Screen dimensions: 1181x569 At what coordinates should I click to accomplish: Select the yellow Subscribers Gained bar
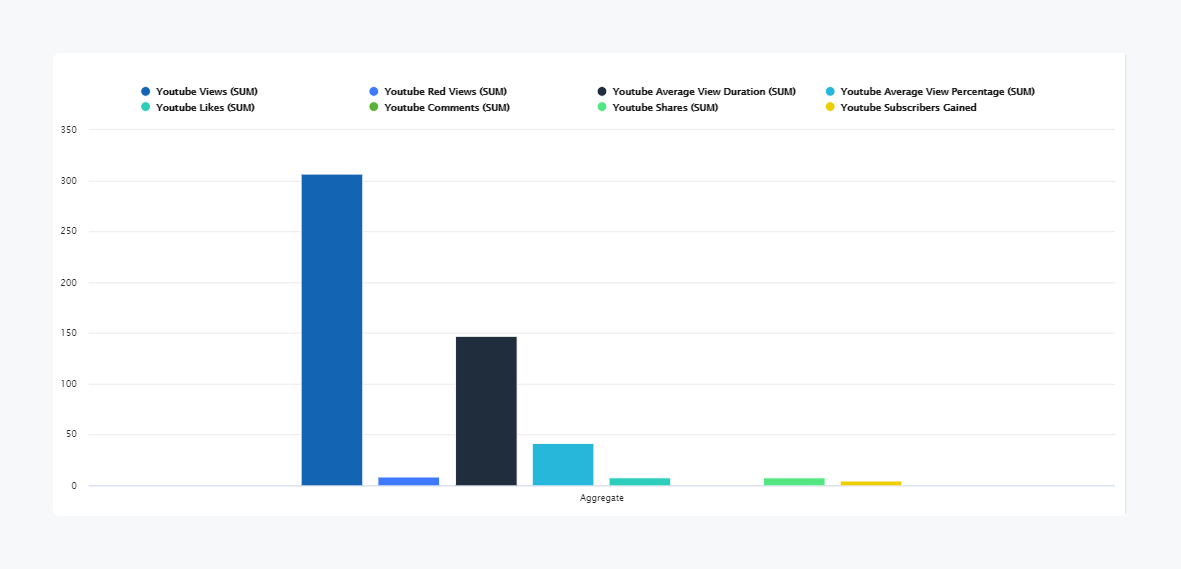pyautogui.click(x=871, y=483)
